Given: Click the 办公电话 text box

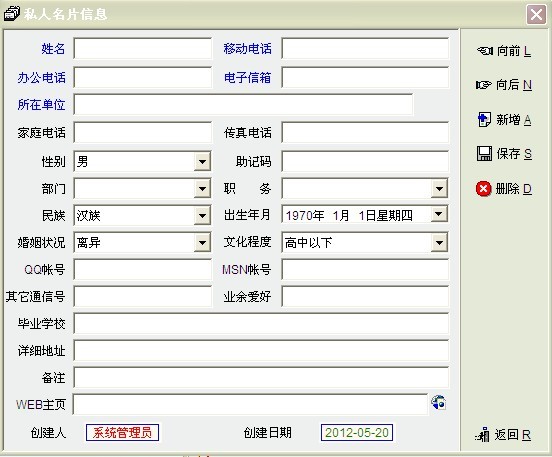Looking at the screenshot, I should pos(143,77).
